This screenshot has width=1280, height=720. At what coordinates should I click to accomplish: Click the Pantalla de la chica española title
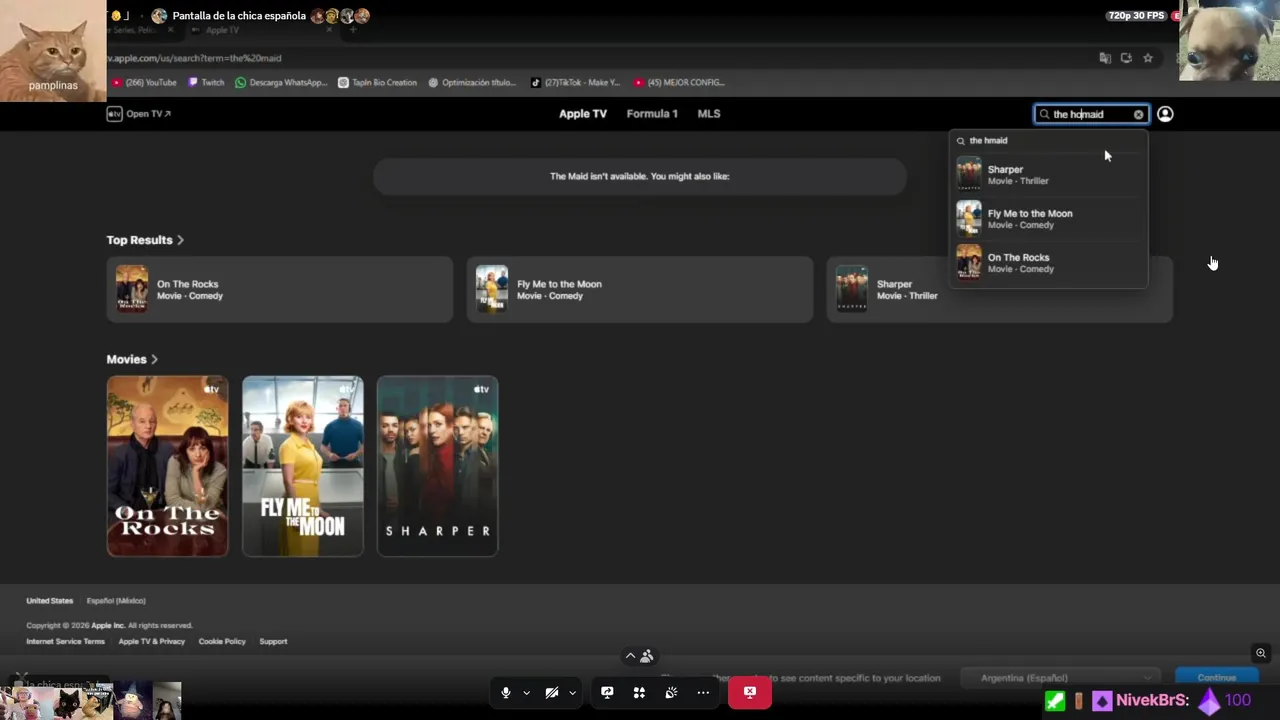(239, 16)
